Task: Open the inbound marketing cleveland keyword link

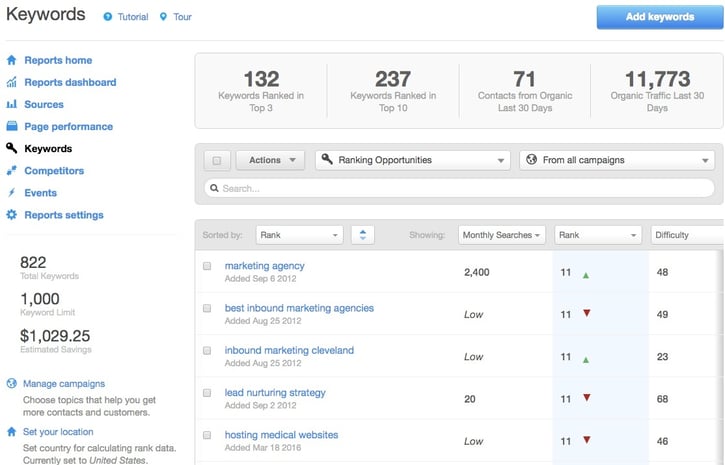Action: [289, 350]
